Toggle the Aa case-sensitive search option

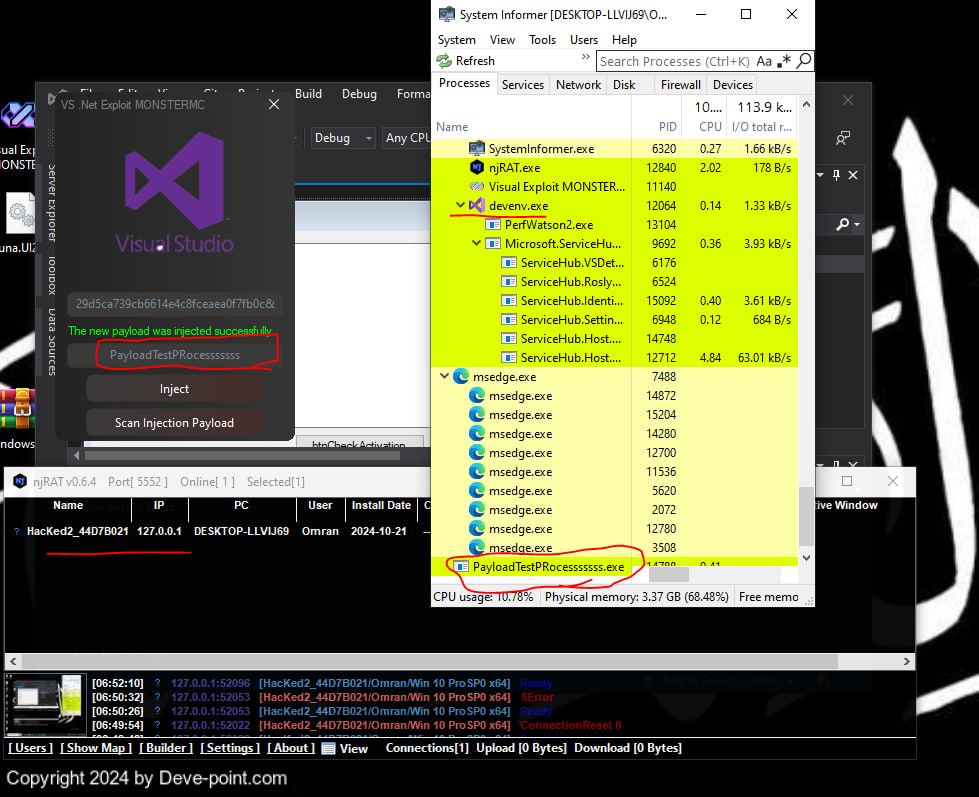pyautogui.click(x=765, y=61)
